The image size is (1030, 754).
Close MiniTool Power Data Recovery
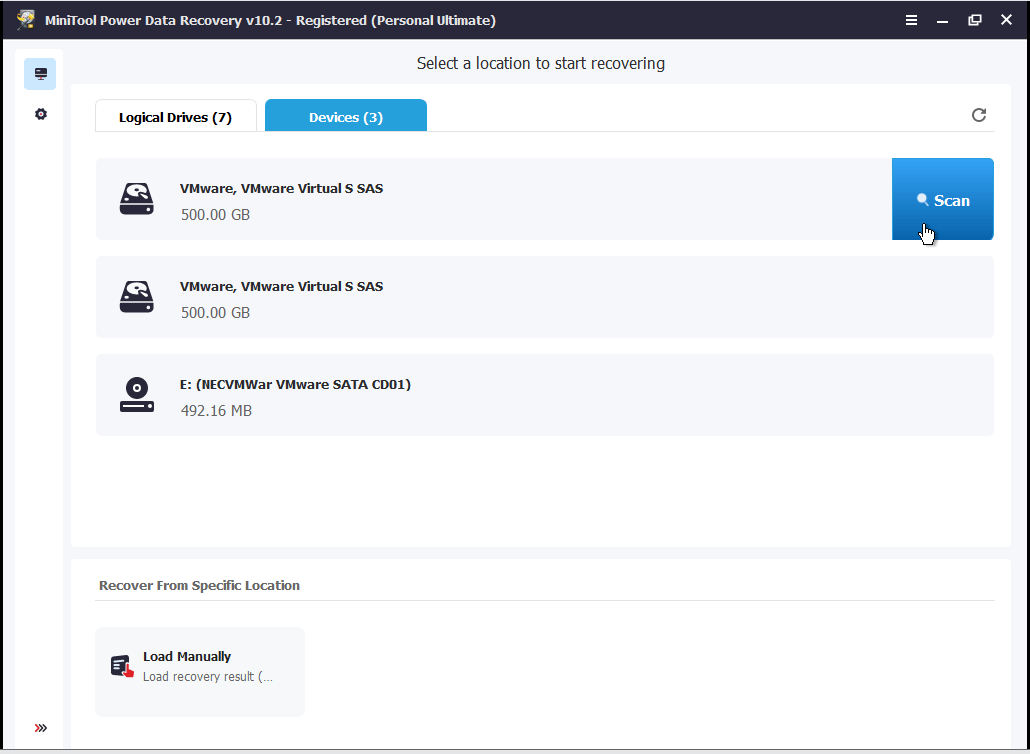[x=1006, y=20]
